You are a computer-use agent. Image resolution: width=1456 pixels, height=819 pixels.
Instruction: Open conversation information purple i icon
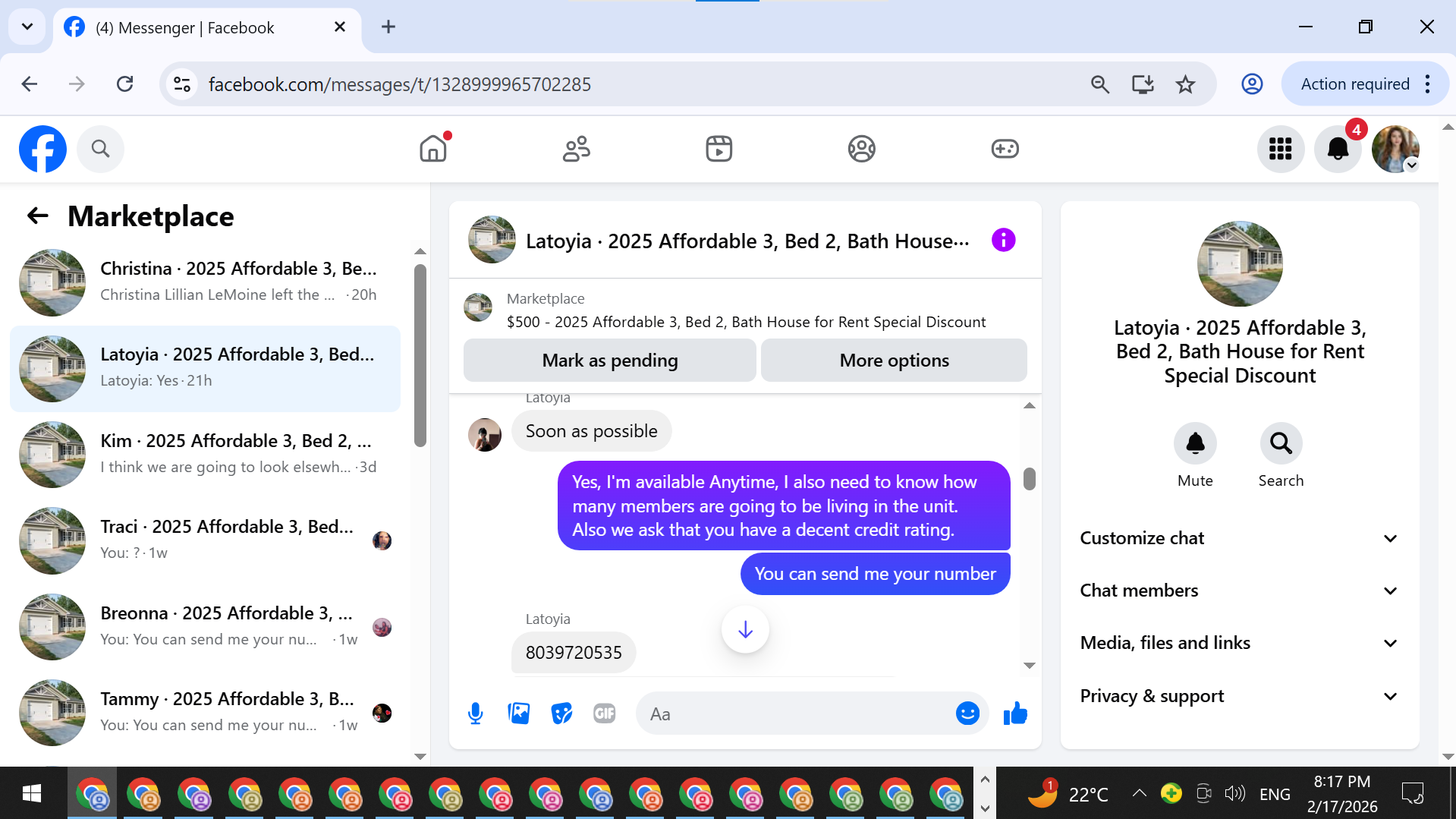(1003, 241)
